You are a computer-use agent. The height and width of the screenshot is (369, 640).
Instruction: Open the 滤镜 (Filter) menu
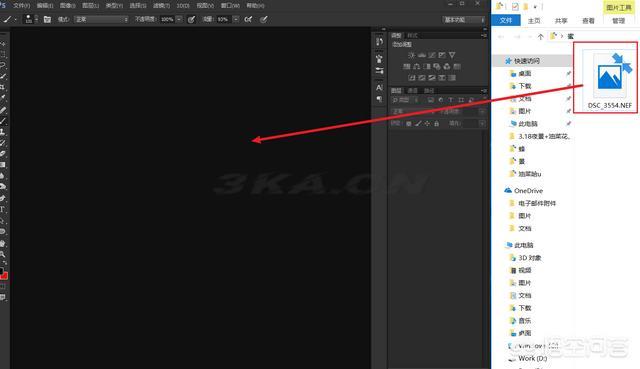pyautogui.click(x=162, y=6)
